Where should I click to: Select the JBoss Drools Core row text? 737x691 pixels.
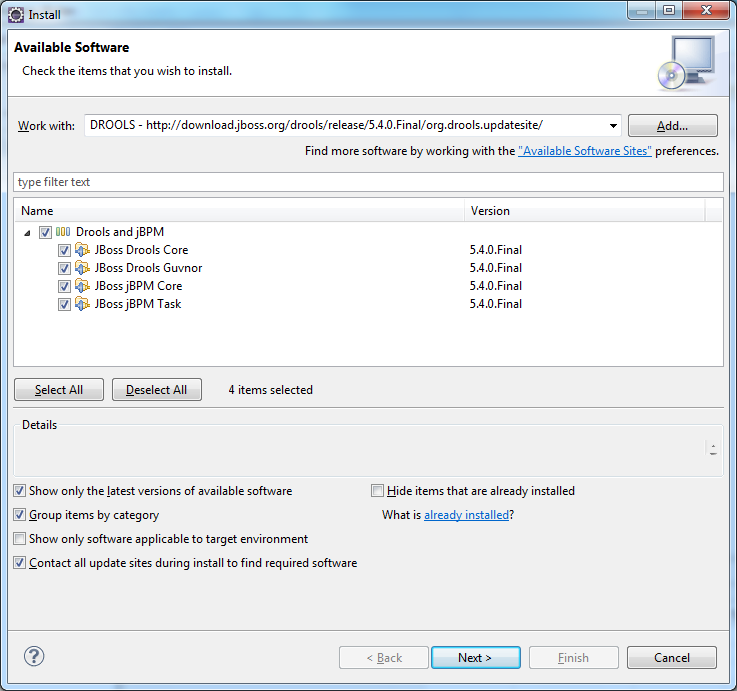pyautogui.click(x=141, y=250)
